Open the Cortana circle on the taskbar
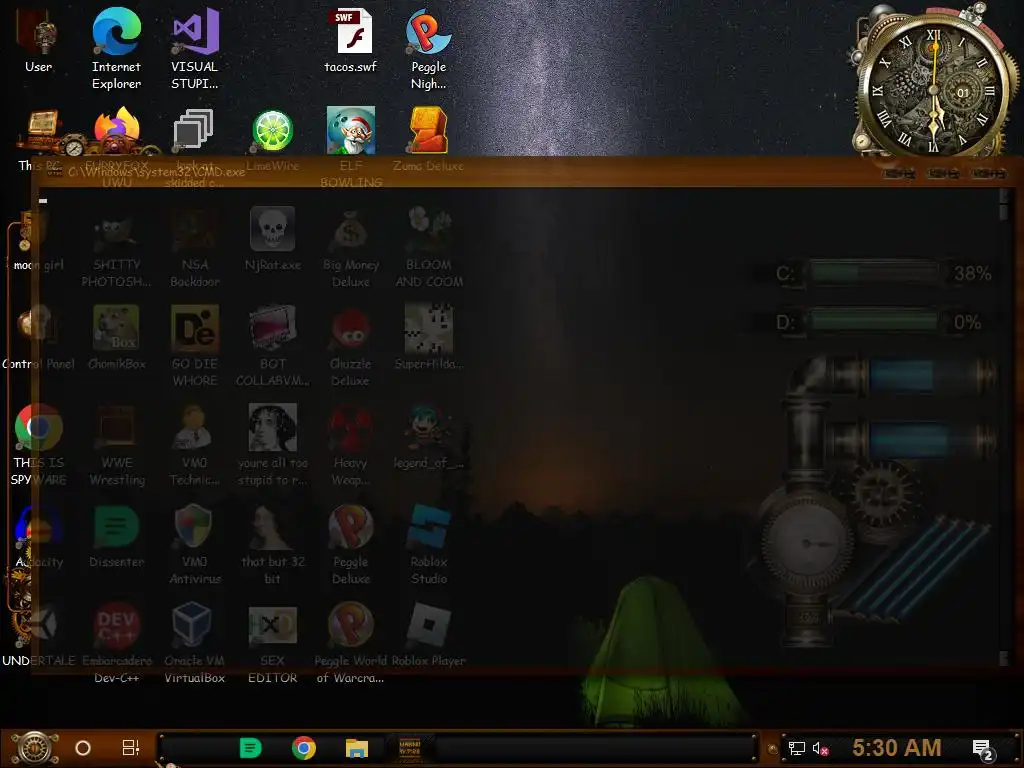The width and height of the screenshot is (1024, 768). click(x=83, y=748)
